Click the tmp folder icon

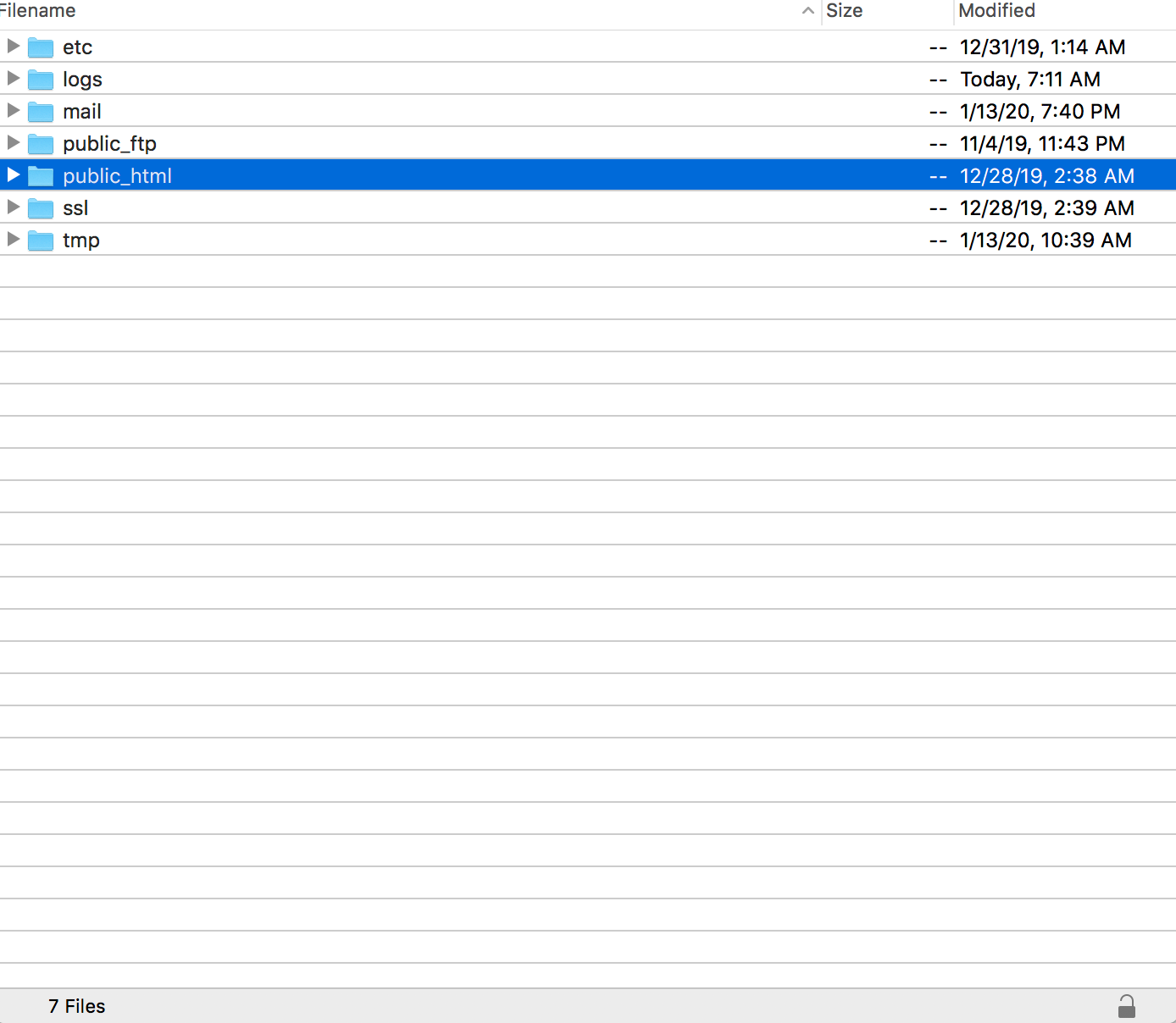(41, 241)
